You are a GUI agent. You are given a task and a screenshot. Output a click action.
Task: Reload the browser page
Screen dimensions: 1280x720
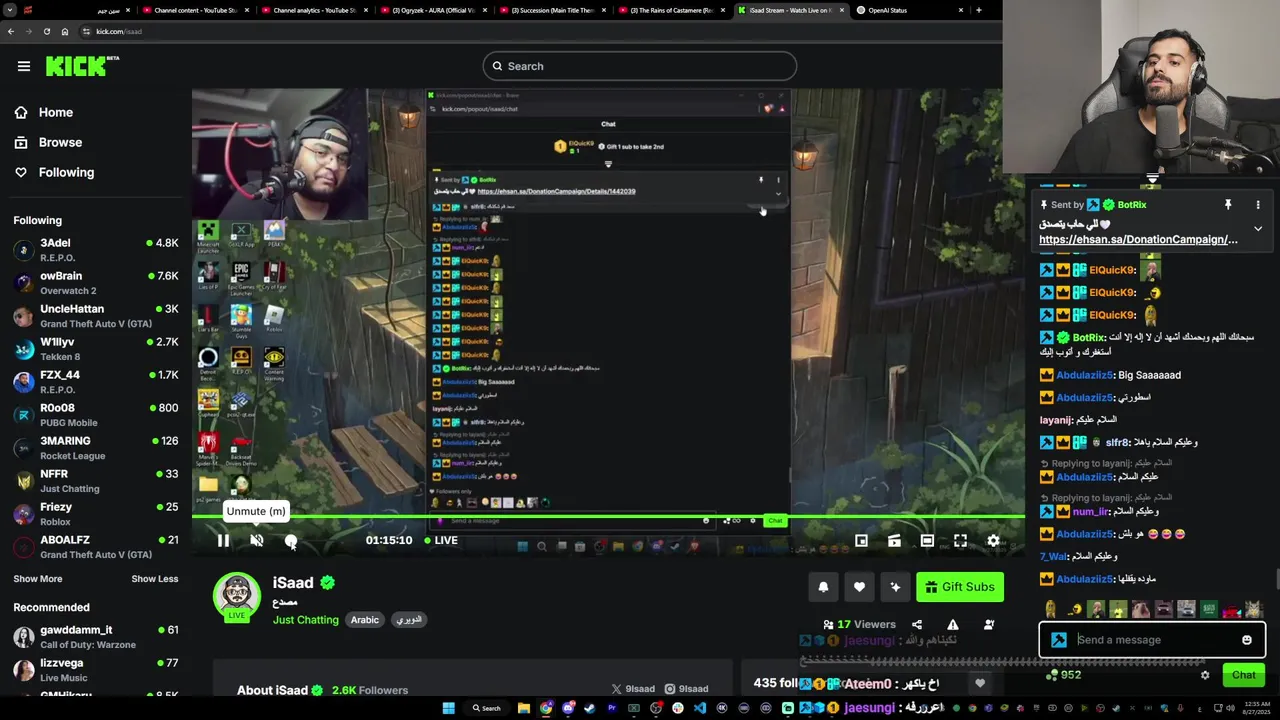click(46, 31)
